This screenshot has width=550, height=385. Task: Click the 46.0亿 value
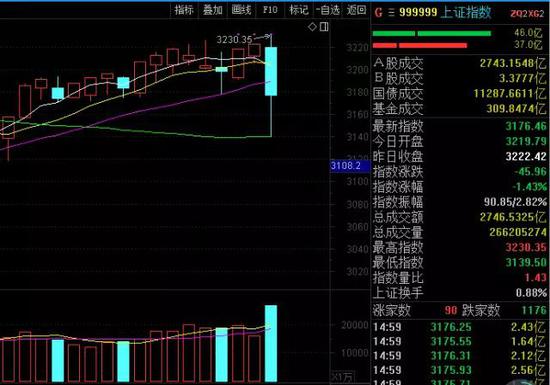528,33
